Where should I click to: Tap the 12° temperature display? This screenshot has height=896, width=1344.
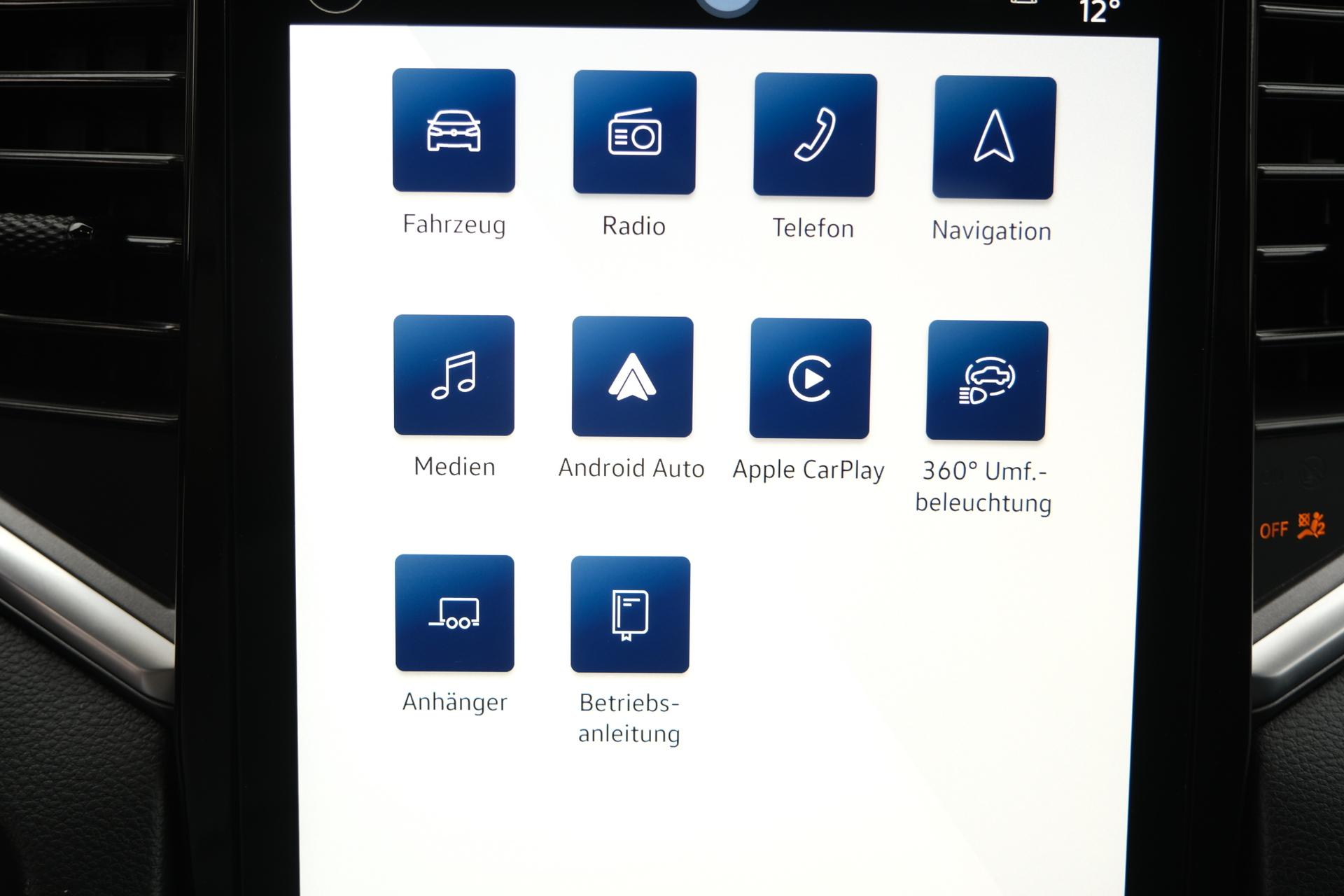1100,11
